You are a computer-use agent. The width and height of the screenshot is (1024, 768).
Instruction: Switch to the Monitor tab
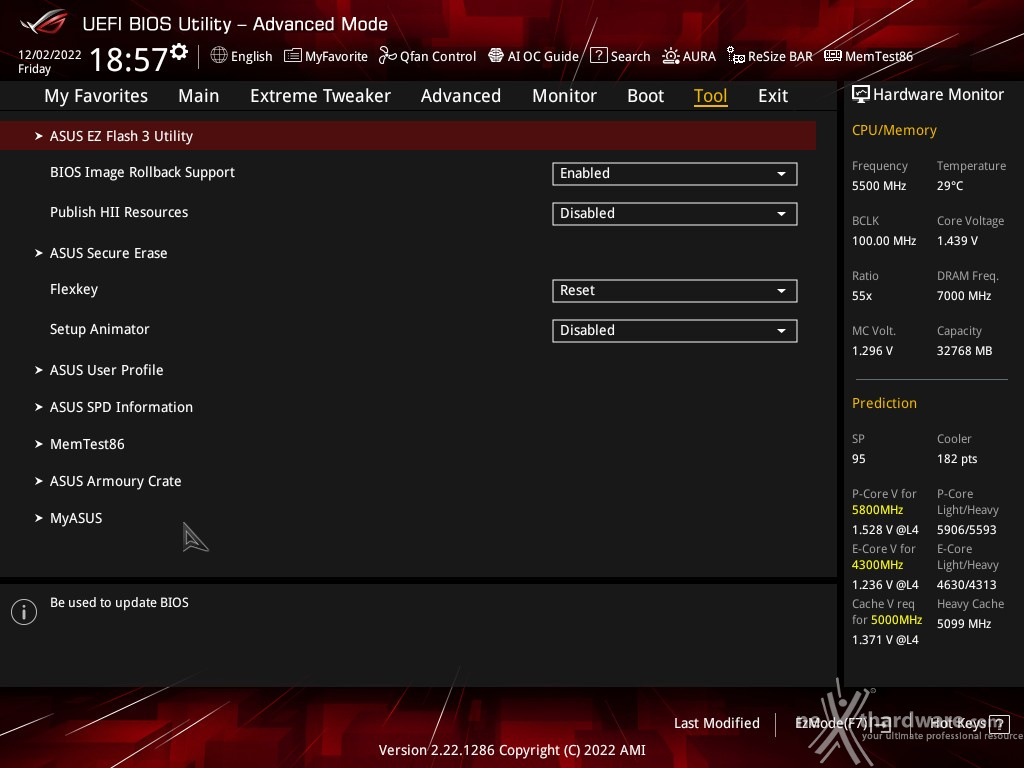point(564,96)
